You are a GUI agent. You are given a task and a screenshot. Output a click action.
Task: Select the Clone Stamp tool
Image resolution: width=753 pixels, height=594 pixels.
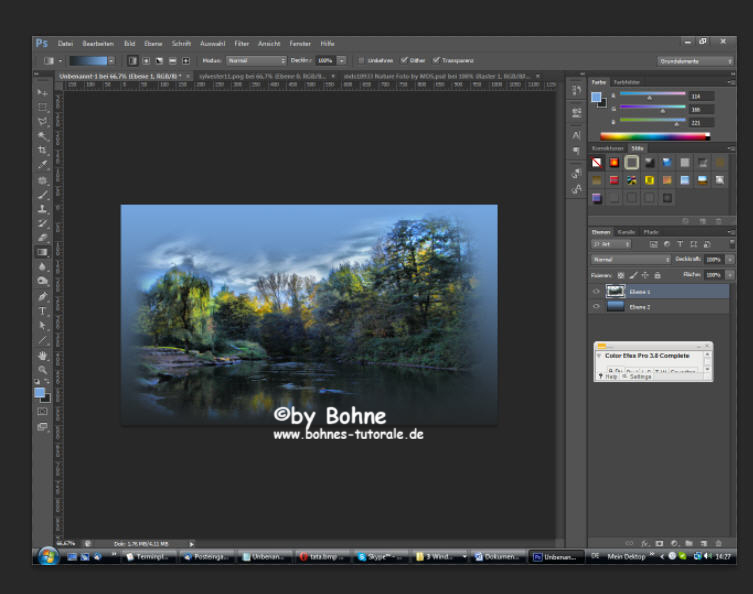tap(43, 209)
